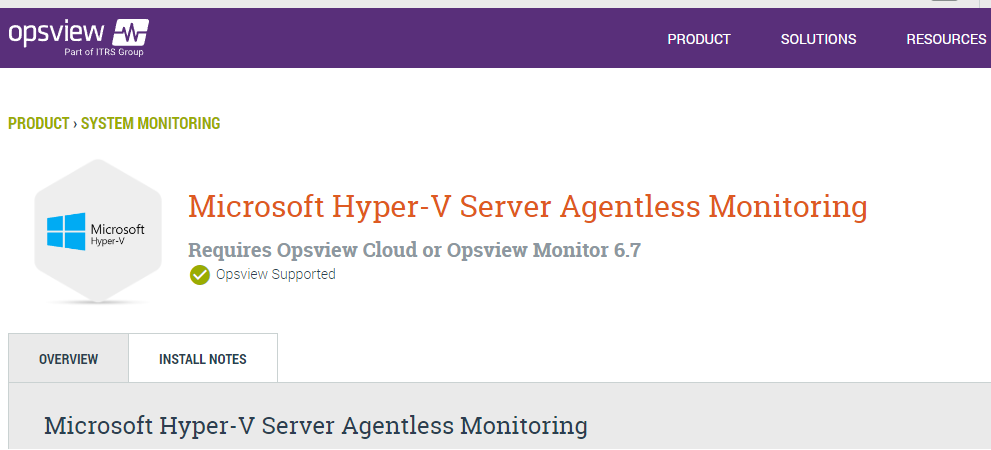Screen dimensions: 991x450
Task: Click the orange Hyper-V Agentless Monitoring title
Action: (x=527, y=207)
